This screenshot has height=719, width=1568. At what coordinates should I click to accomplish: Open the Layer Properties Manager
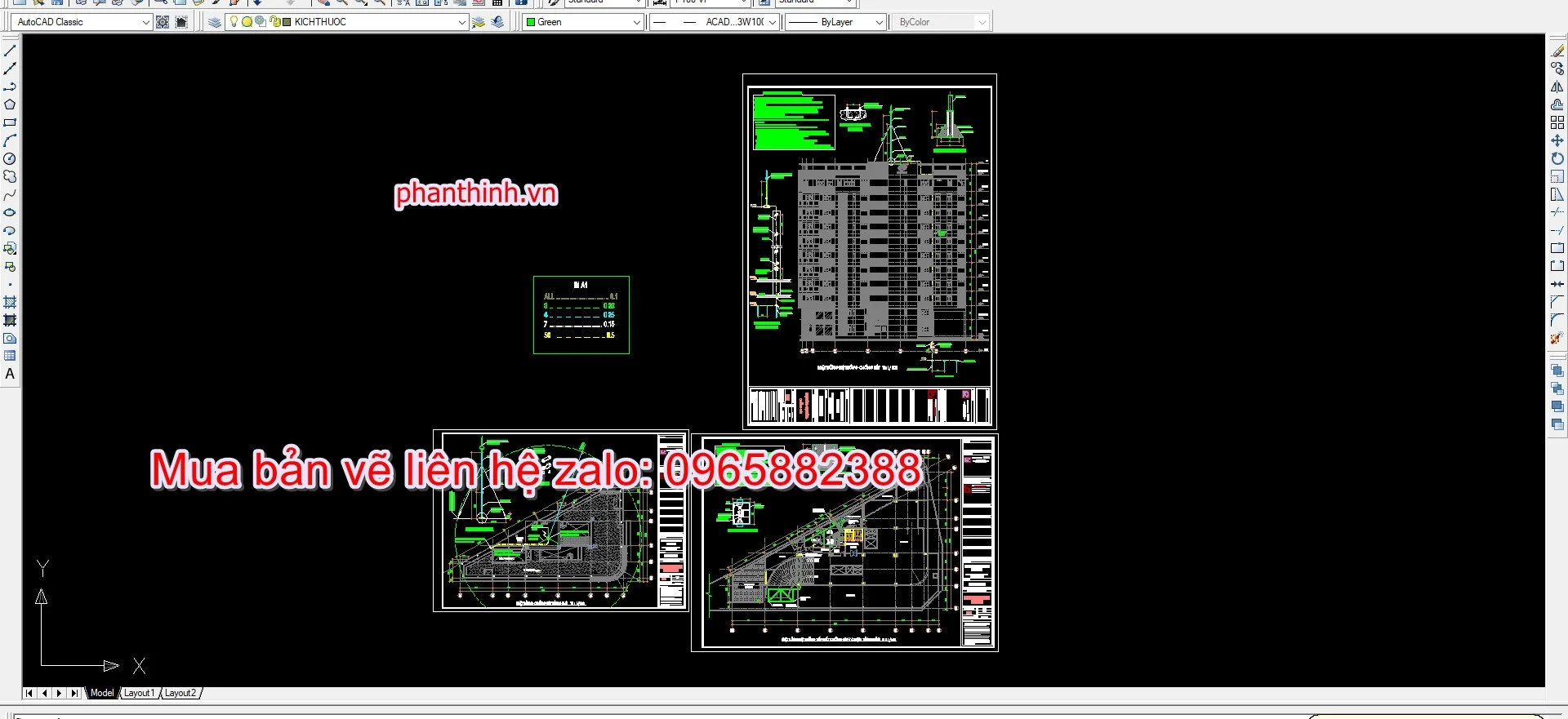(215, 22)
